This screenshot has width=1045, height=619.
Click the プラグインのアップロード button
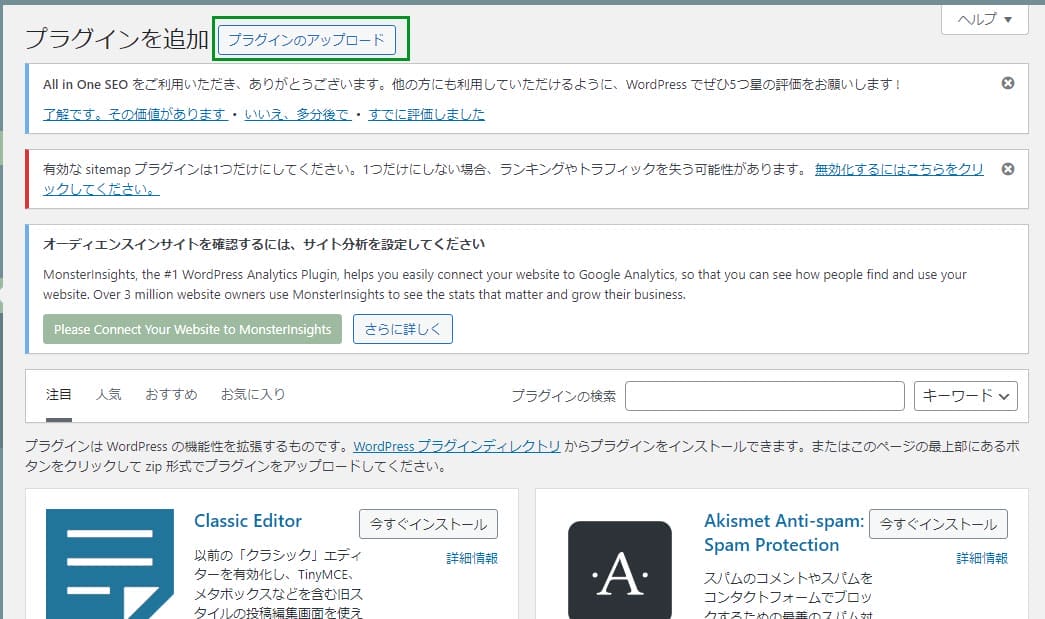[x=306, y=40]
